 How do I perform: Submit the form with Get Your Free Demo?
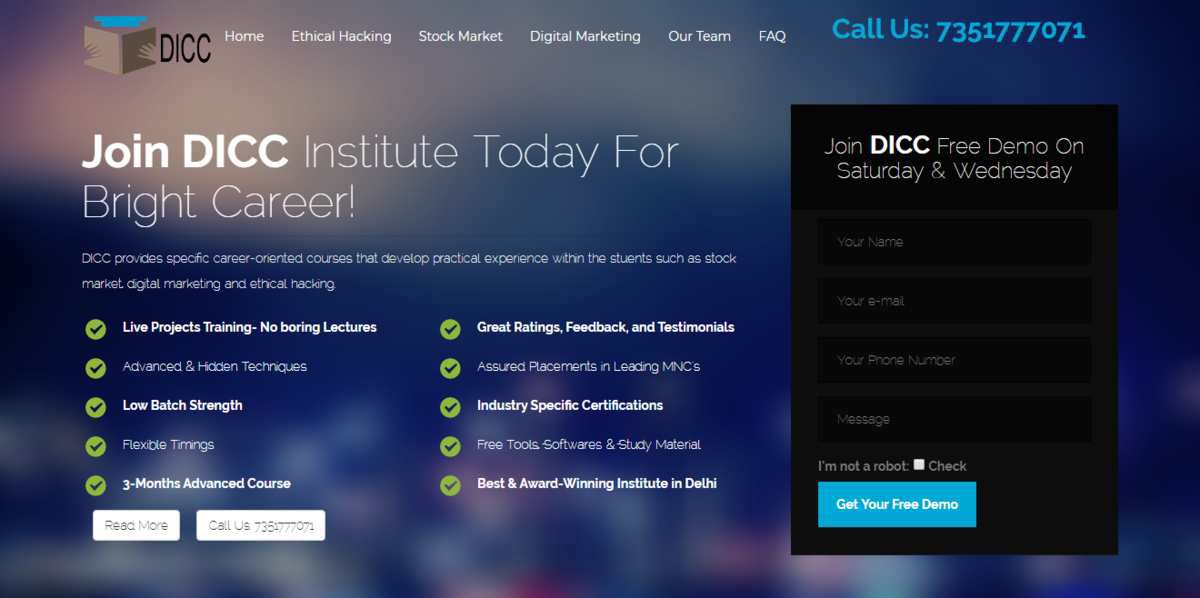[x=897, y=504]
